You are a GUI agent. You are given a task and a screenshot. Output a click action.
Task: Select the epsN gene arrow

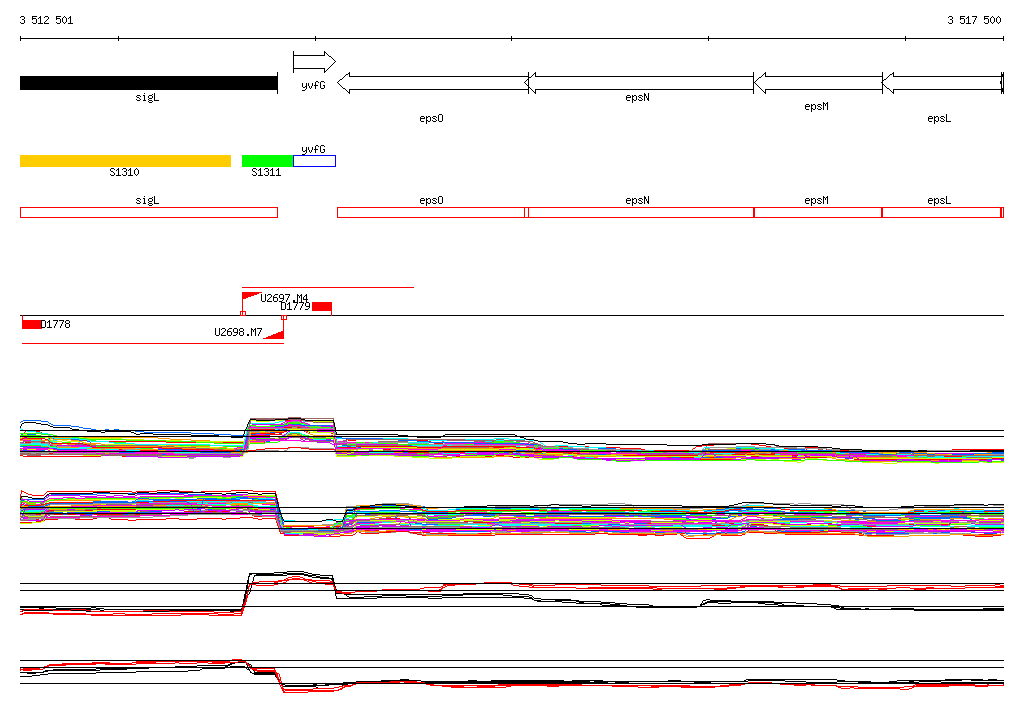[x=640, y=83]
